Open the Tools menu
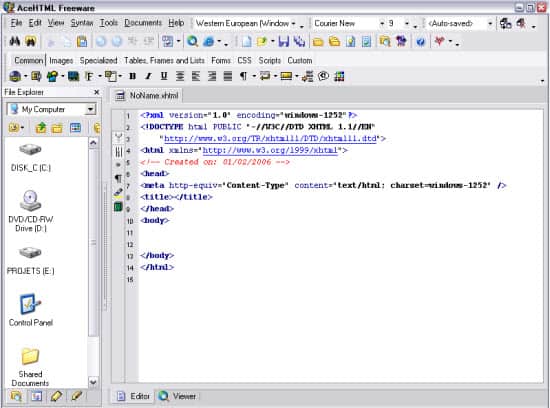The width and height of the screenshot is (550, 408). click(x=109, y=23)
